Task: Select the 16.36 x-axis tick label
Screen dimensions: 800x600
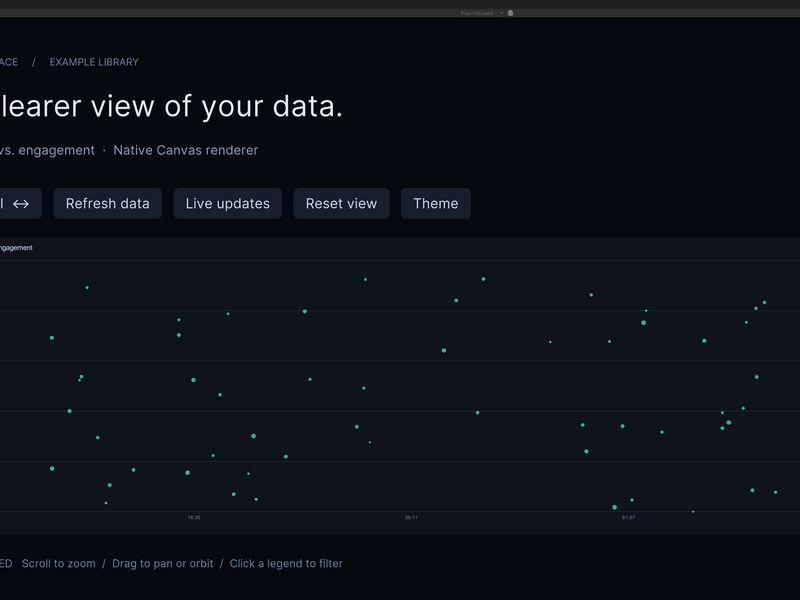Action: pyautogui.click(x=194, y=517)
